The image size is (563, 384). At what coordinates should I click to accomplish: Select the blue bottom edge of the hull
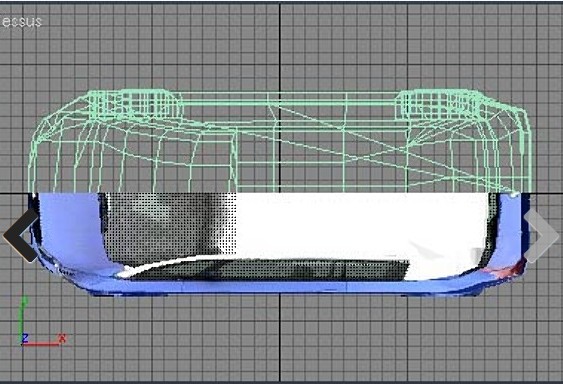click(280, 287)
